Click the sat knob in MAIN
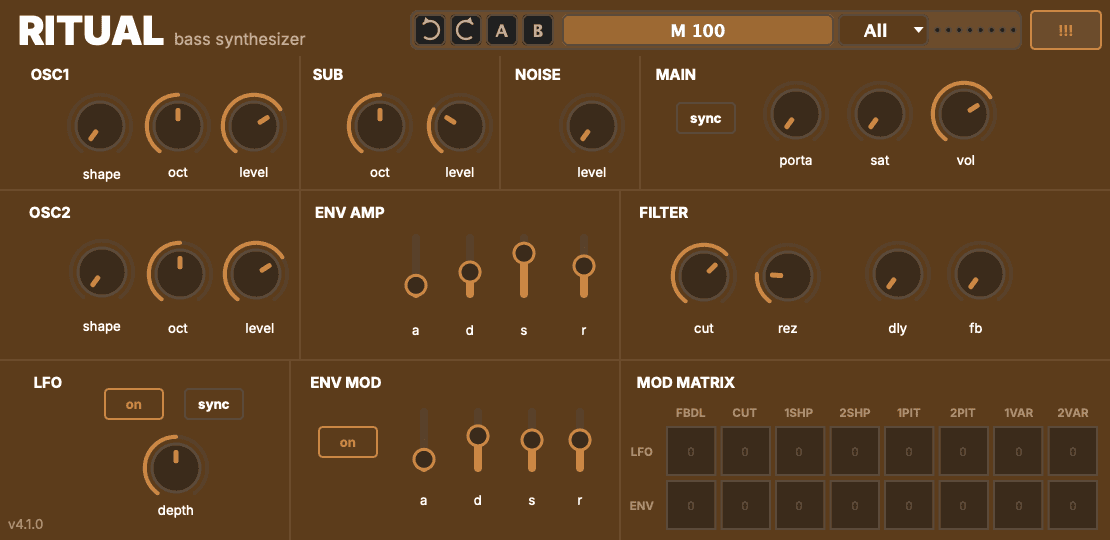1110x540 pixels. click(x=880, y=114)
